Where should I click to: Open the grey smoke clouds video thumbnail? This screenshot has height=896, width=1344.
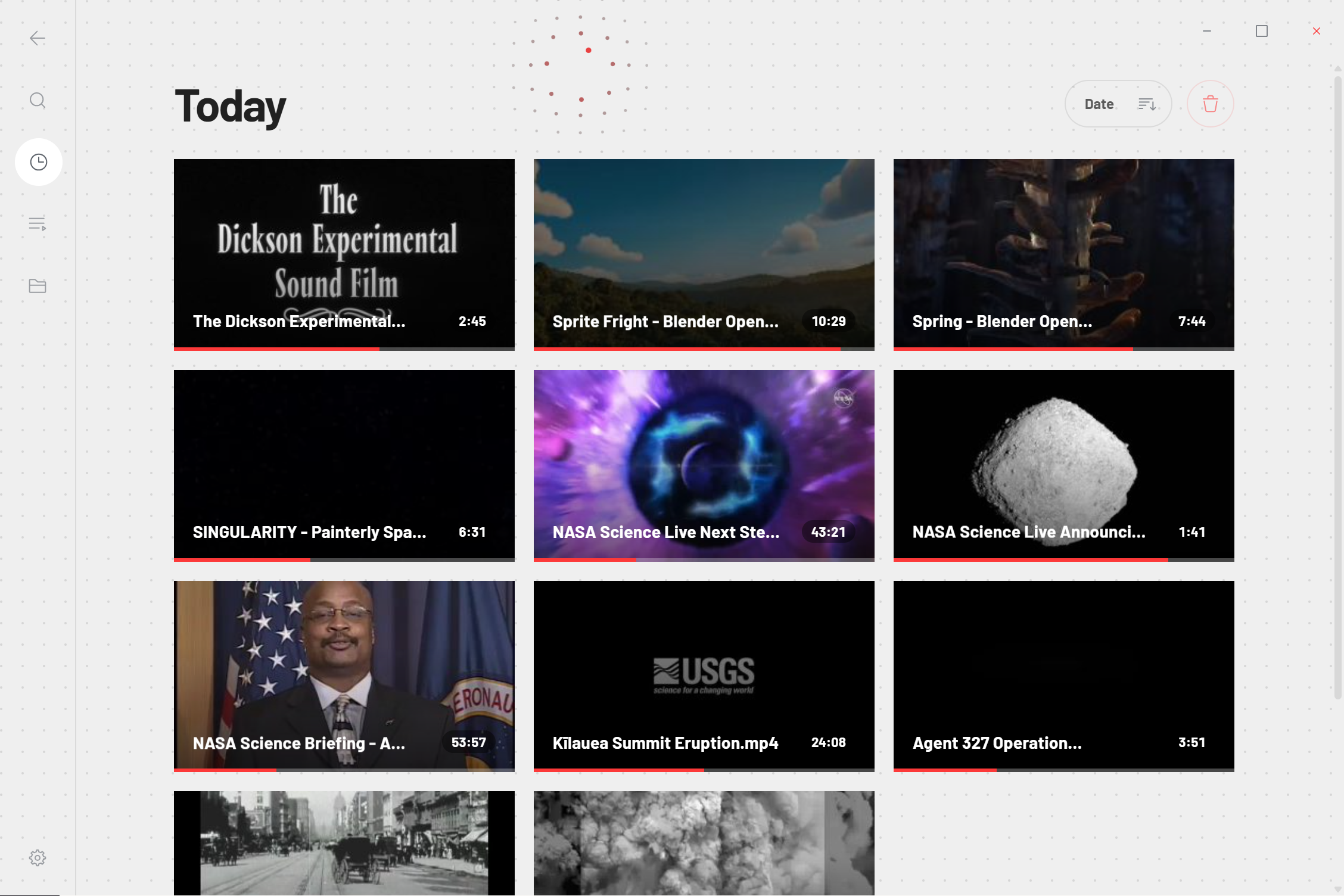[x=704, y=843]
